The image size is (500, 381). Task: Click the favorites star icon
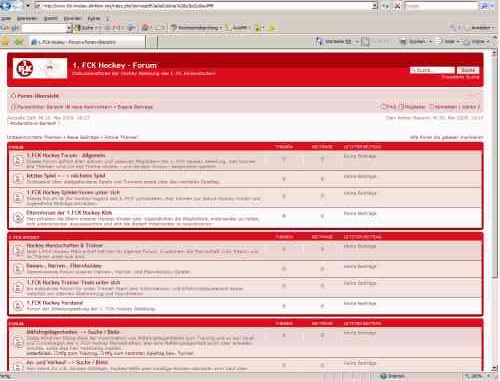[x=6, y=42]
